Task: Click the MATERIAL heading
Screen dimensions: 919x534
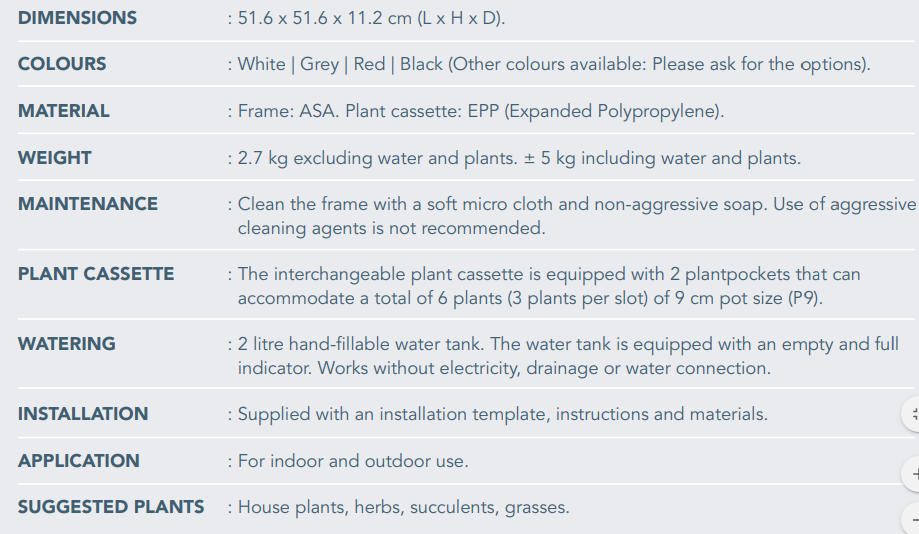Action: tap(63, 111)
